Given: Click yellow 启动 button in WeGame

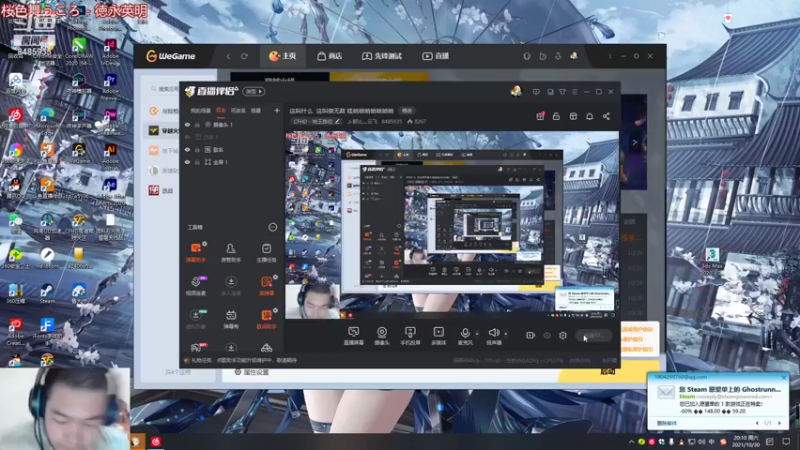Looking at the screenshot, I should point(607,372).
